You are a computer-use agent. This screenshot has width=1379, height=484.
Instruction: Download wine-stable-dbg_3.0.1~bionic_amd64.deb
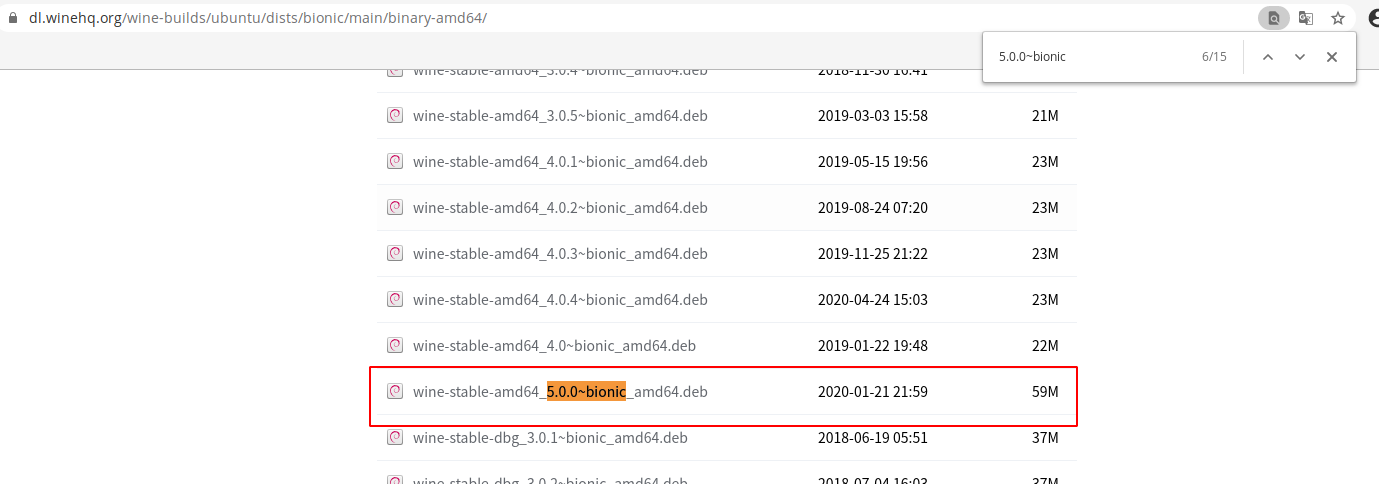point(550,438)
